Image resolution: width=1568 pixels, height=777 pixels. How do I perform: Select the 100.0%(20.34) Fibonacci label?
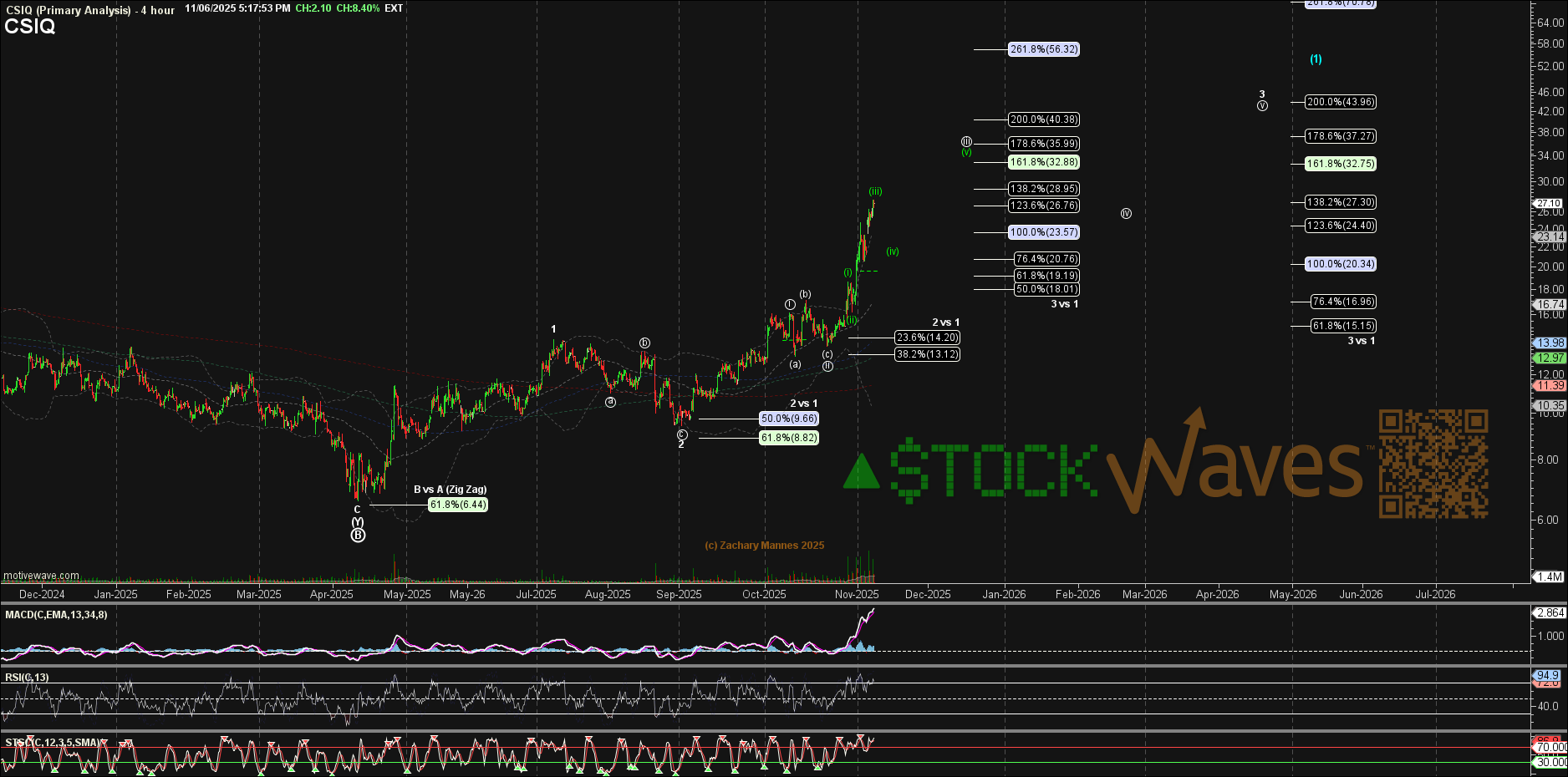pos(1341,264)
